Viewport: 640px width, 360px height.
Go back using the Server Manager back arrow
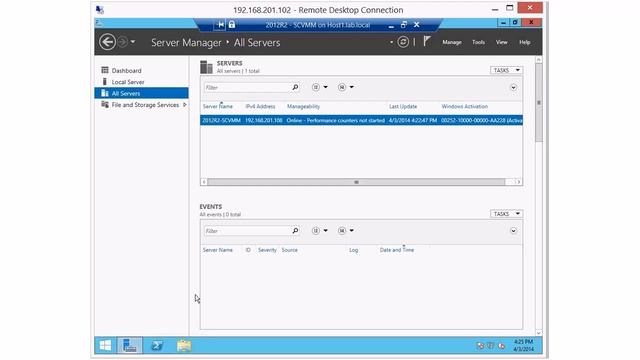tap(107, 42)
